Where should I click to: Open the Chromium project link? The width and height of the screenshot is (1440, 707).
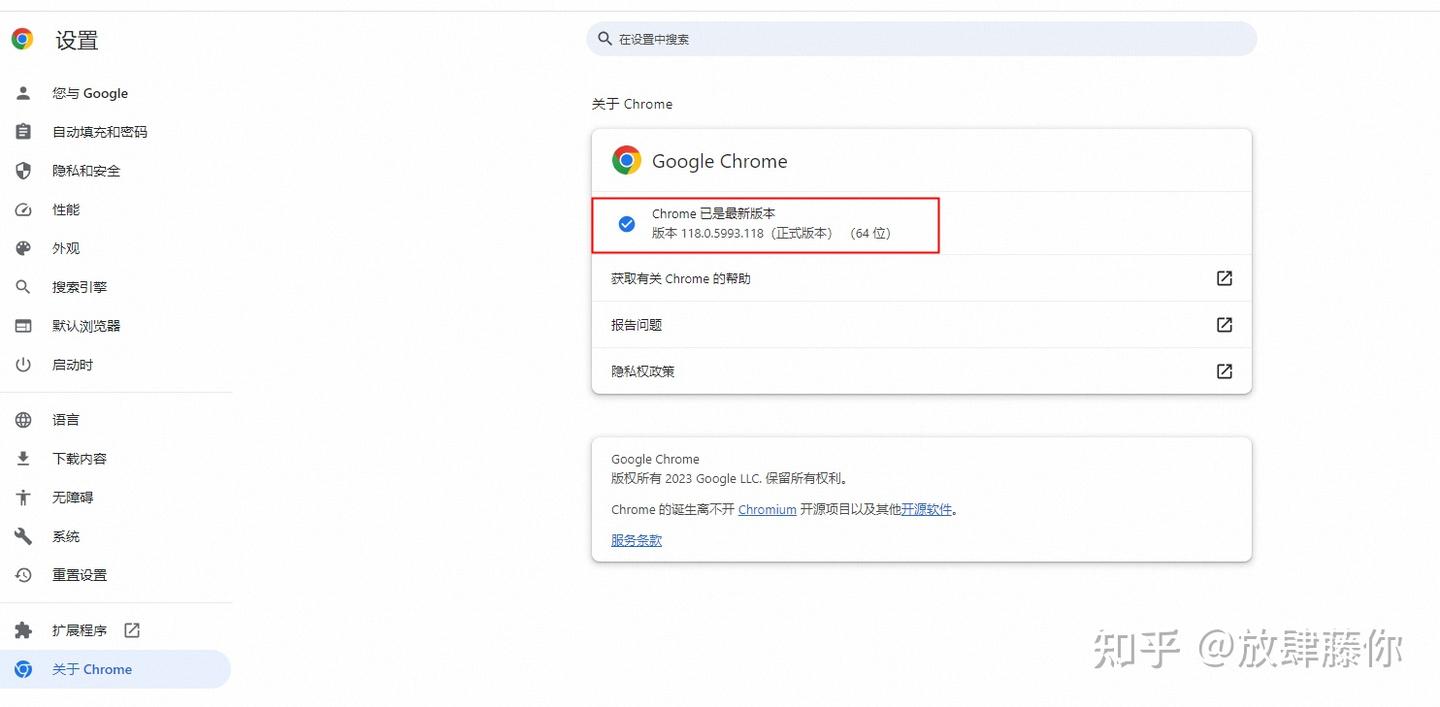(766, 509)
